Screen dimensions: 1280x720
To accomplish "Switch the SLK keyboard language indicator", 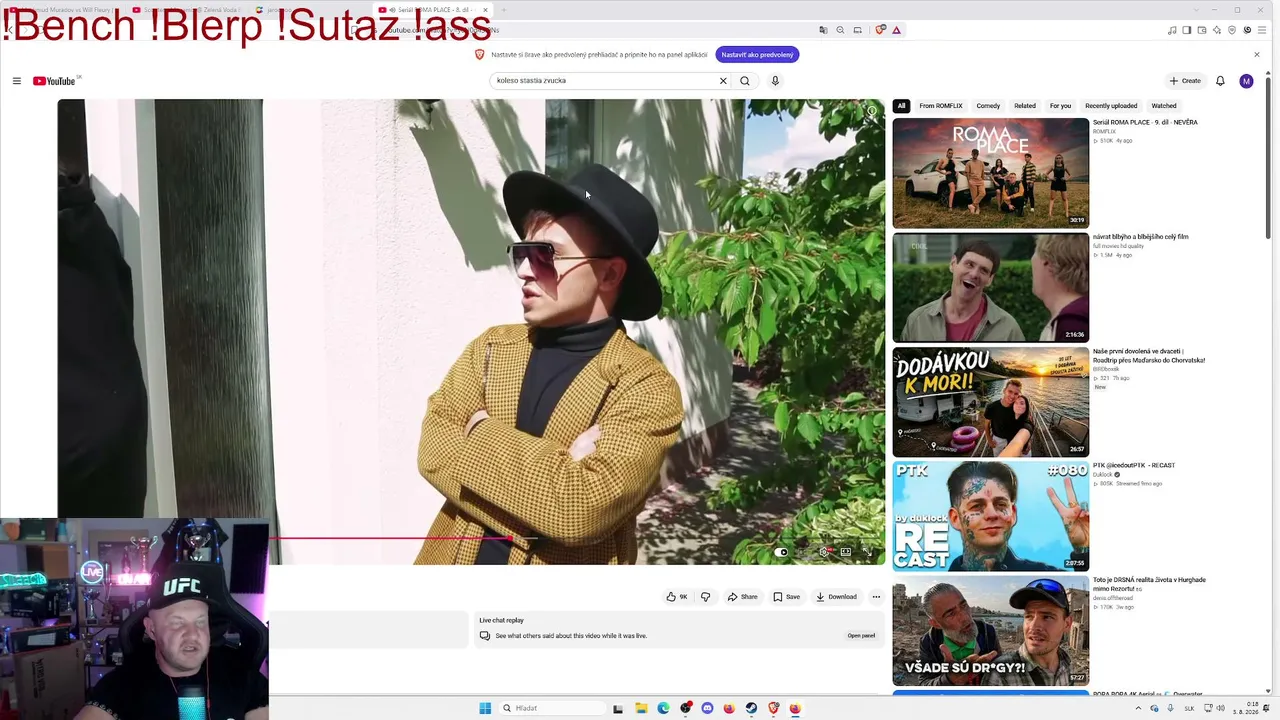I will point(1189,708).
